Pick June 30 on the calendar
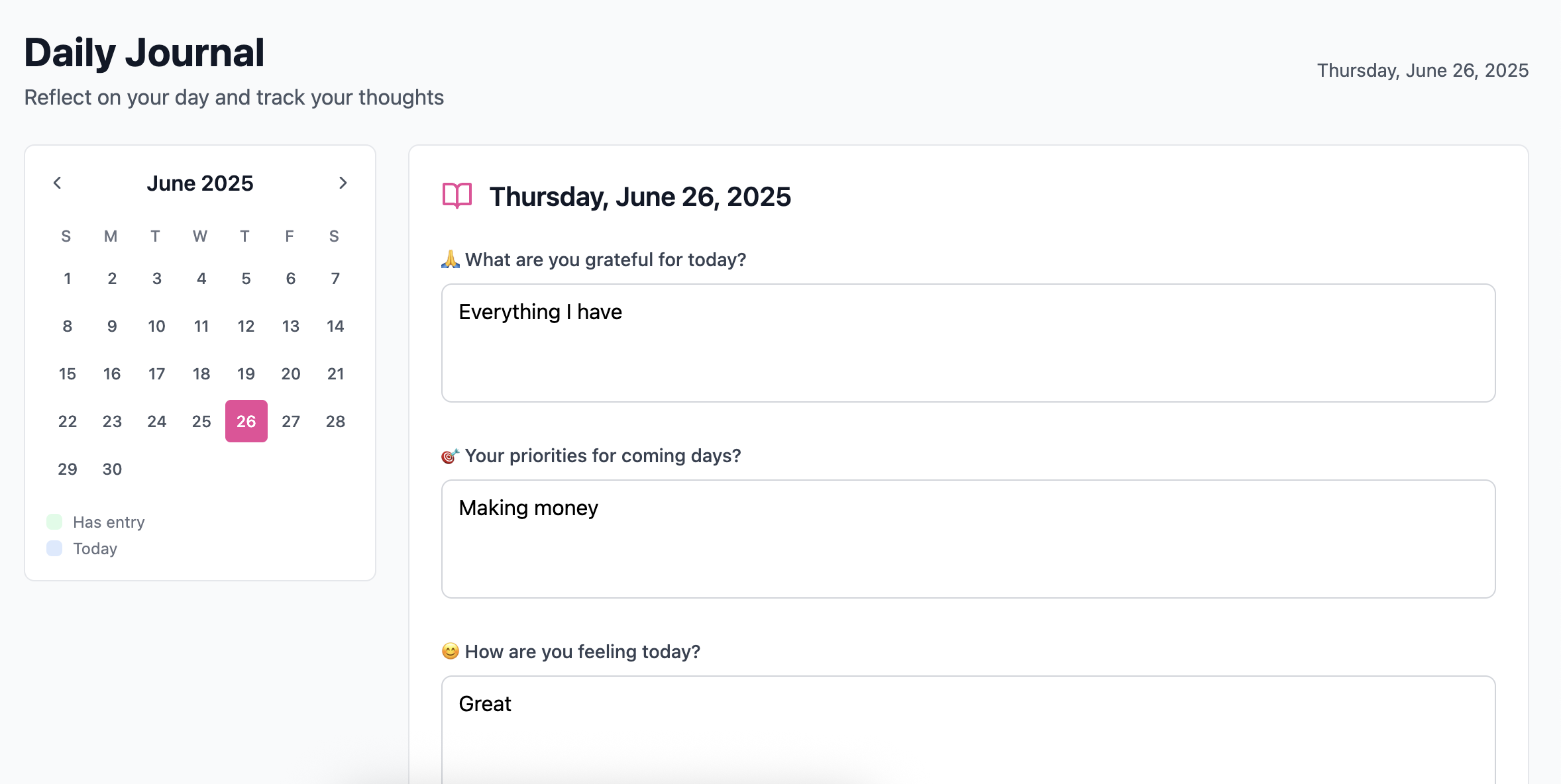The width and height of the screenshot is (1561, 784). point(112,469)
